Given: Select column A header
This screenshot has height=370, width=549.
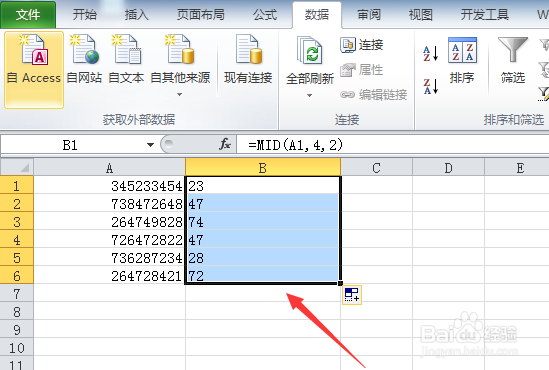Looking at the screenshot, I should click(110, 168).
